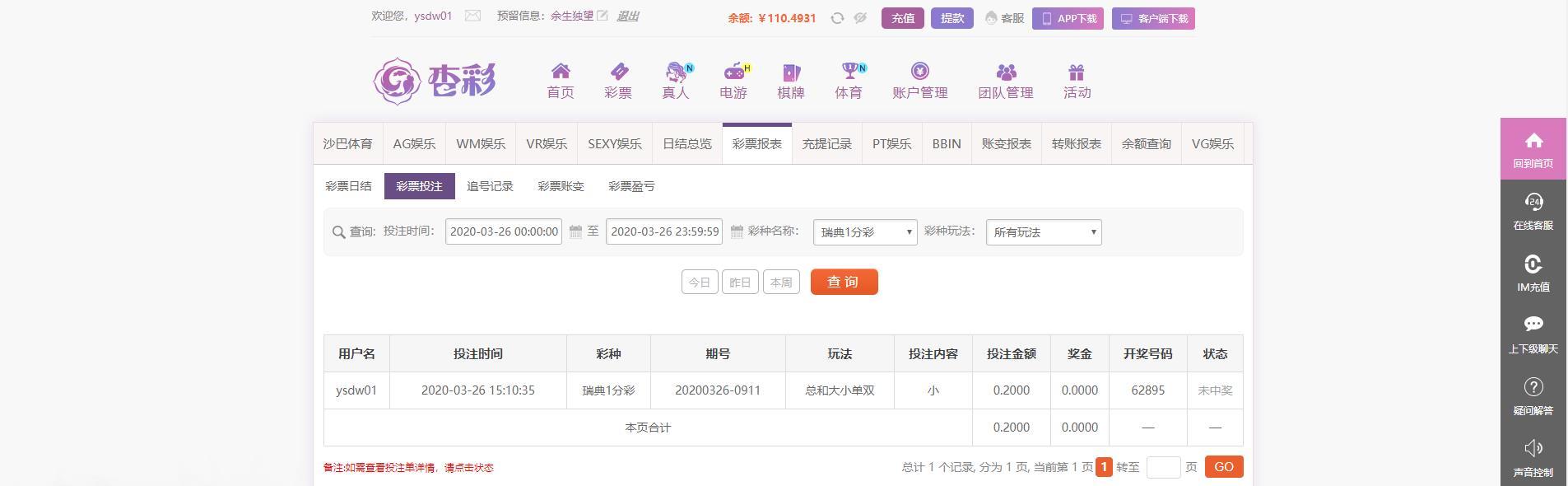Click the 本周 quick filter
The width and height of the screenshot is (1568, 486).
[x=781, y=282]
